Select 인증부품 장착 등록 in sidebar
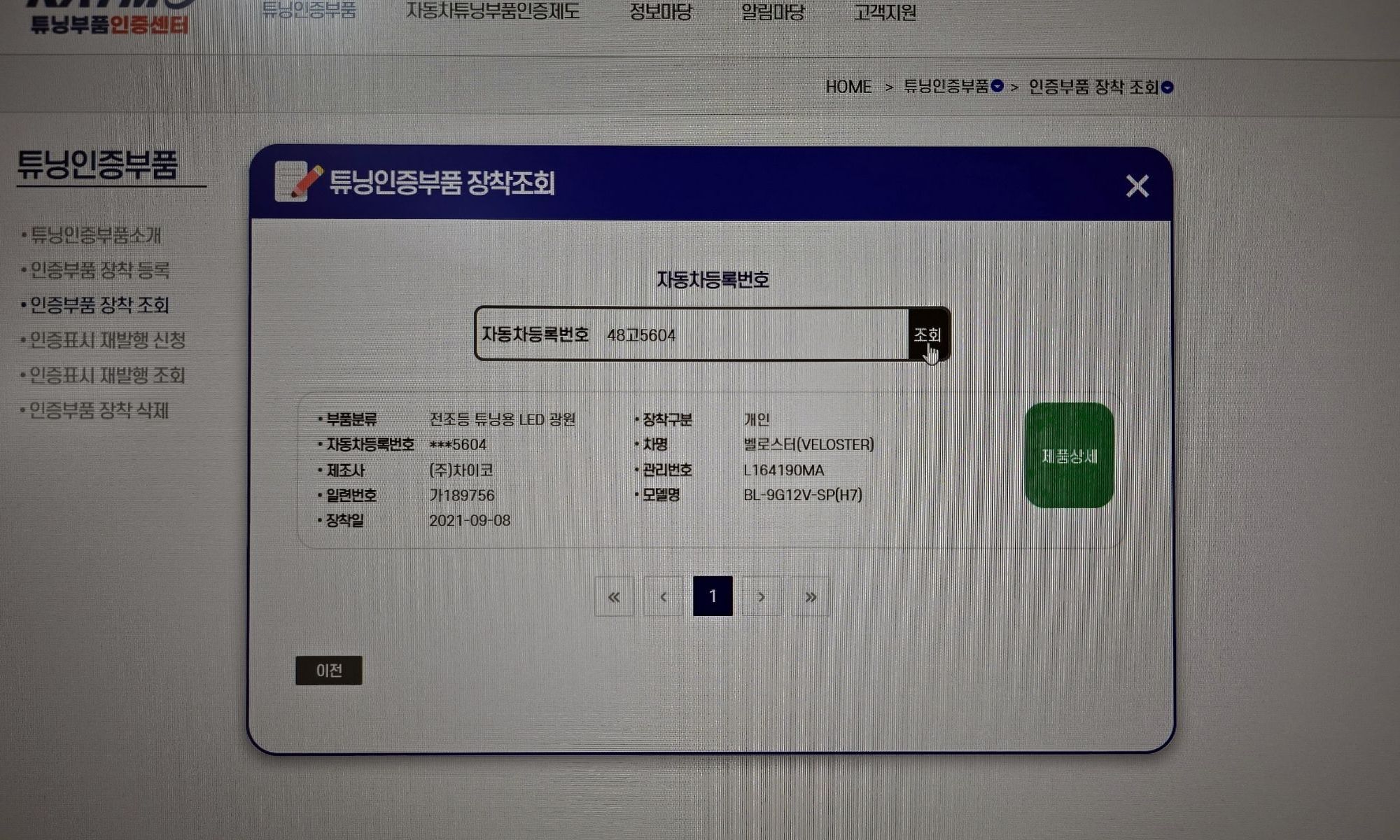 (x=99, y=270)
